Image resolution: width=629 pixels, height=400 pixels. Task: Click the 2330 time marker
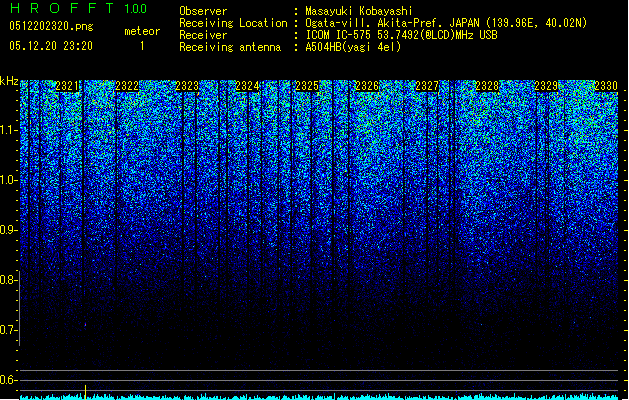point(606,86)
